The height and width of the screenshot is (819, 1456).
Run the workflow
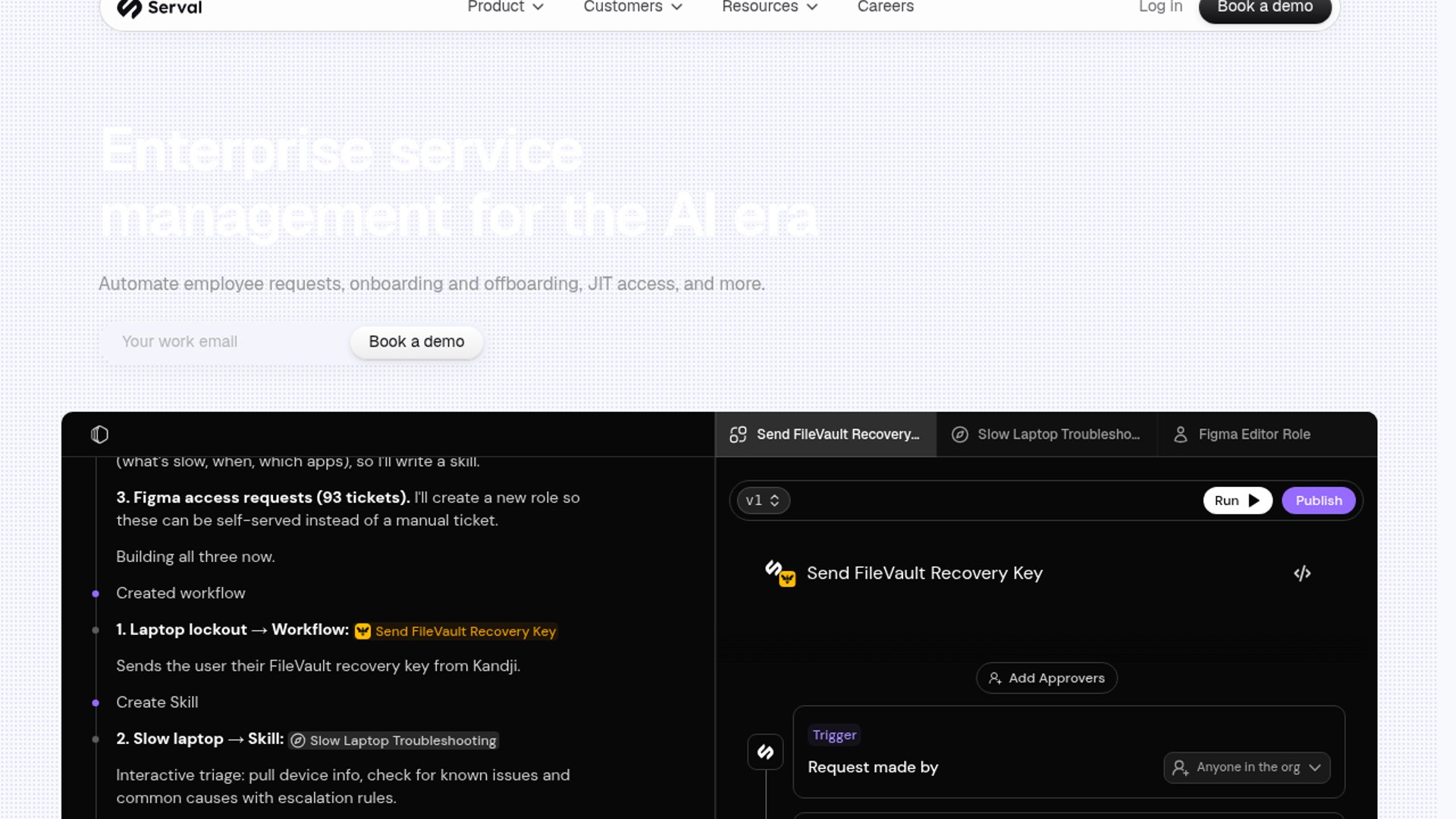(1237, 500)
